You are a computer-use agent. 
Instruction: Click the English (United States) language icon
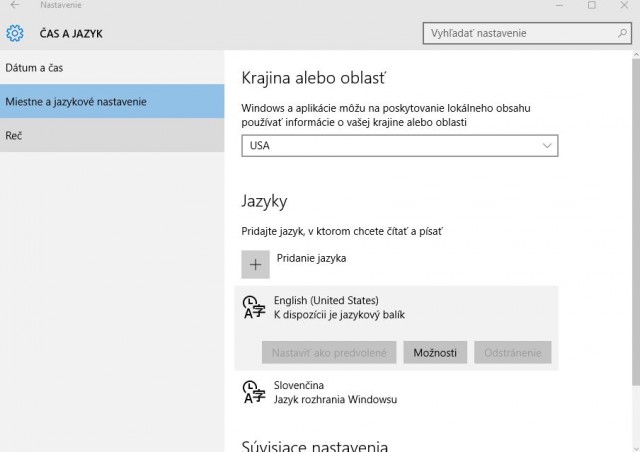click(x=254, y=308)
